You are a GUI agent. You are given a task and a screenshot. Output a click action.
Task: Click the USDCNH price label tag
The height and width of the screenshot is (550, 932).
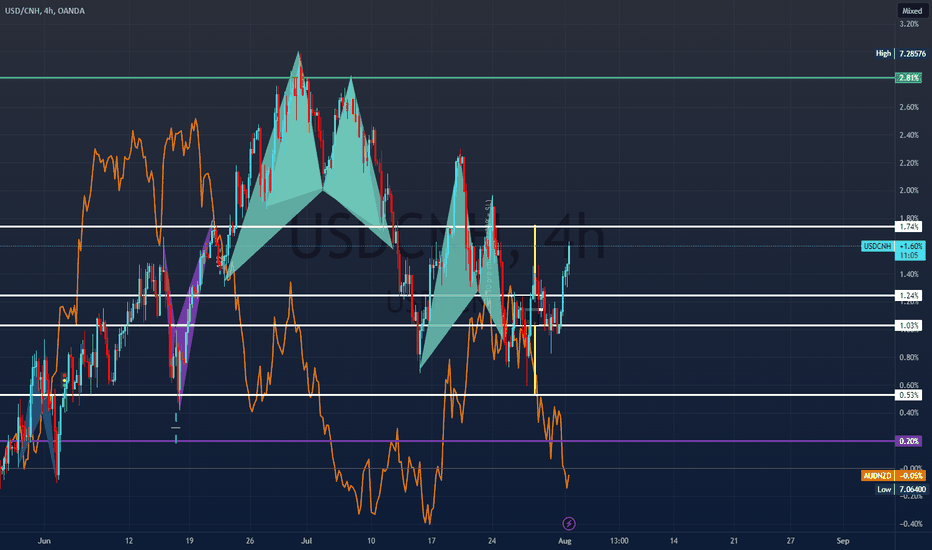pos(877,246)
